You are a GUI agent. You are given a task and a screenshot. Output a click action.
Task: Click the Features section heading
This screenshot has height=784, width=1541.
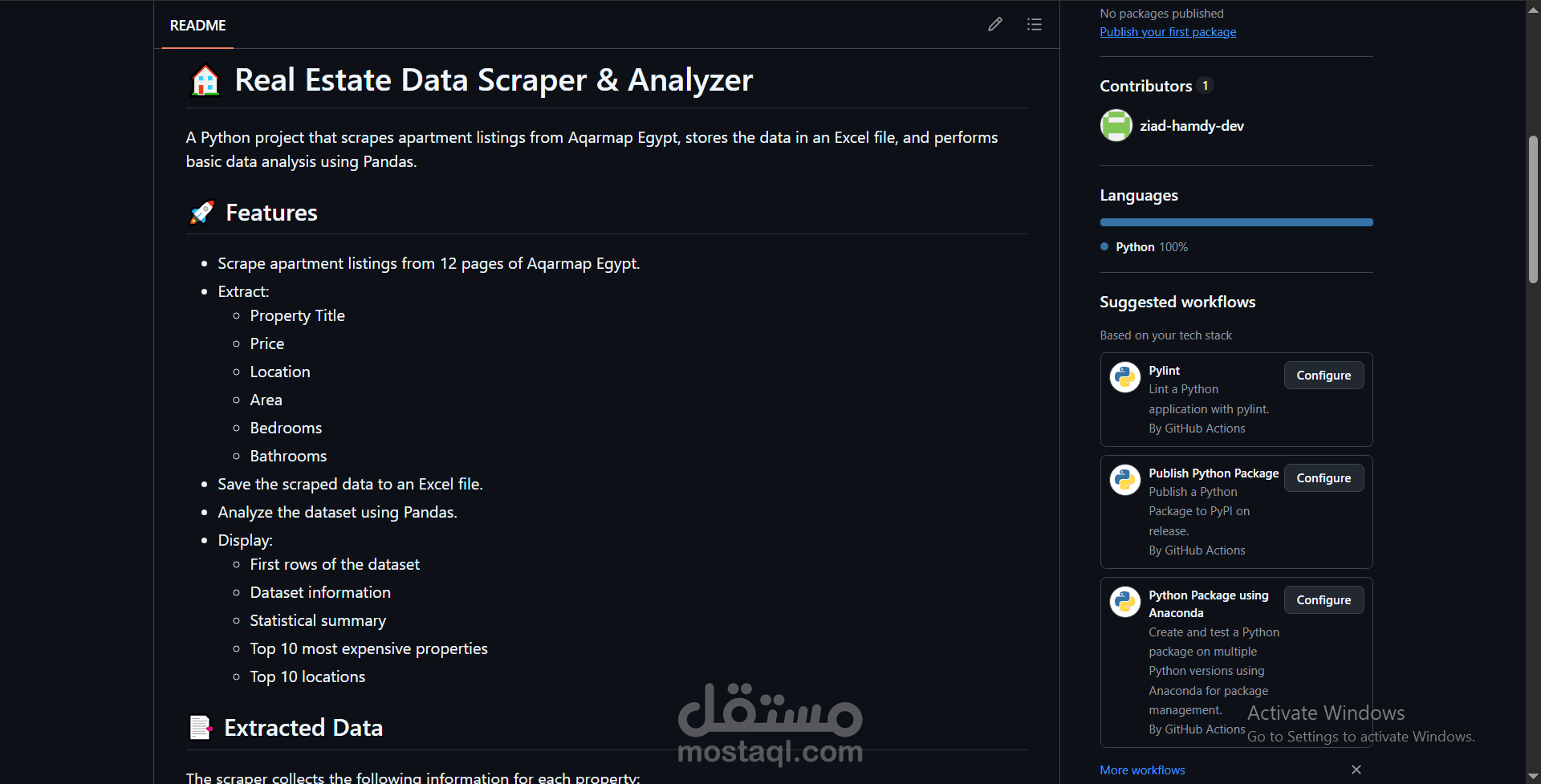click(x=271, y=213)
